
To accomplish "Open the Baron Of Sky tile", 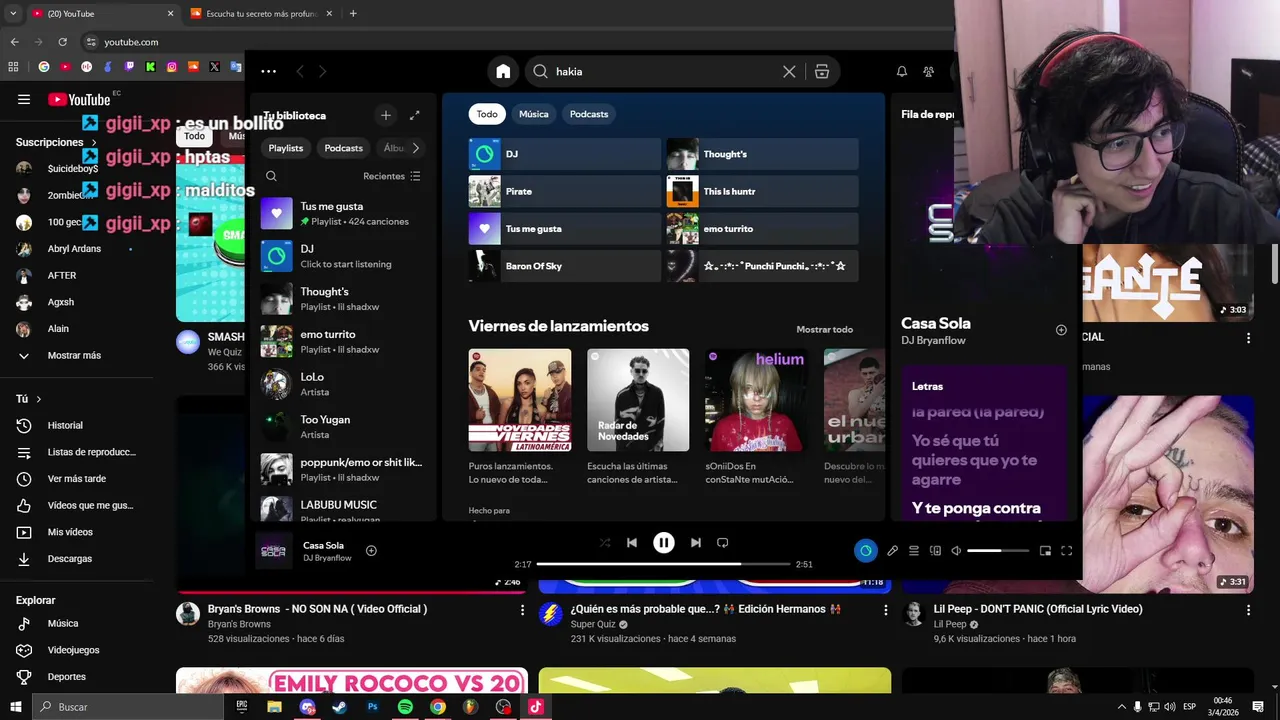I will click(565, 266).
